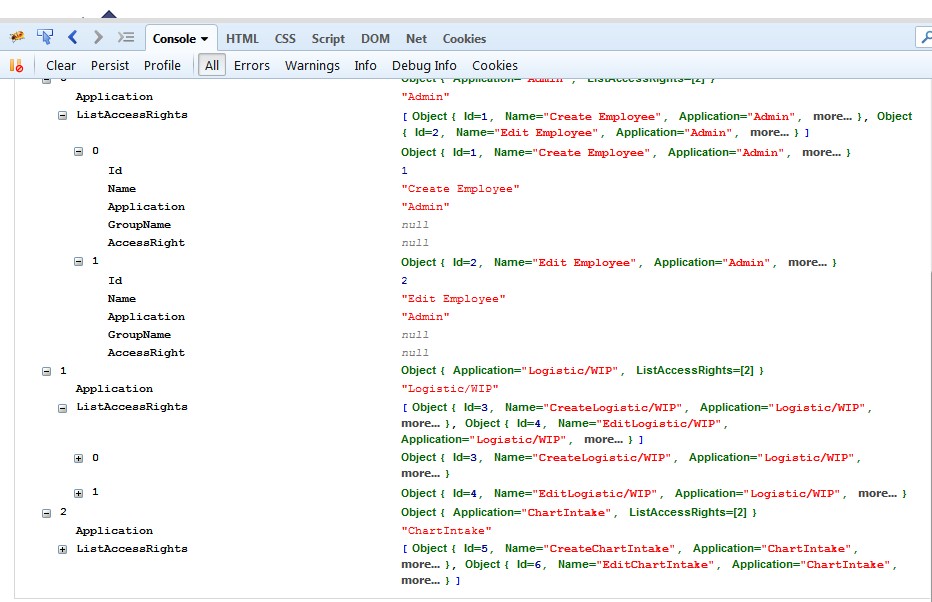
Task: Click the error count indicator icon
Action: point(16,65)
